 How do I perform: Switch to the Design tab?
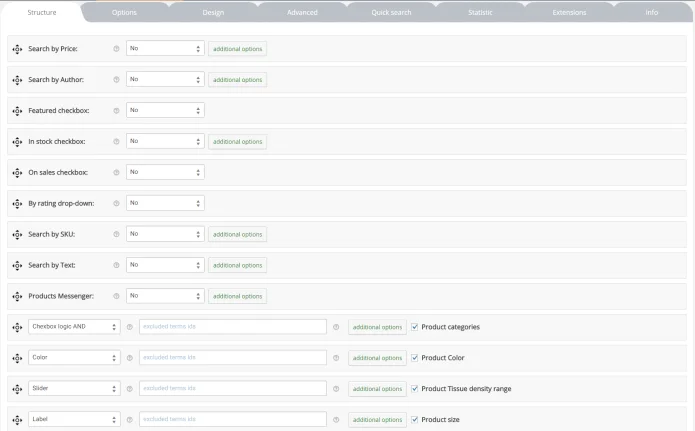pos(213,13)
